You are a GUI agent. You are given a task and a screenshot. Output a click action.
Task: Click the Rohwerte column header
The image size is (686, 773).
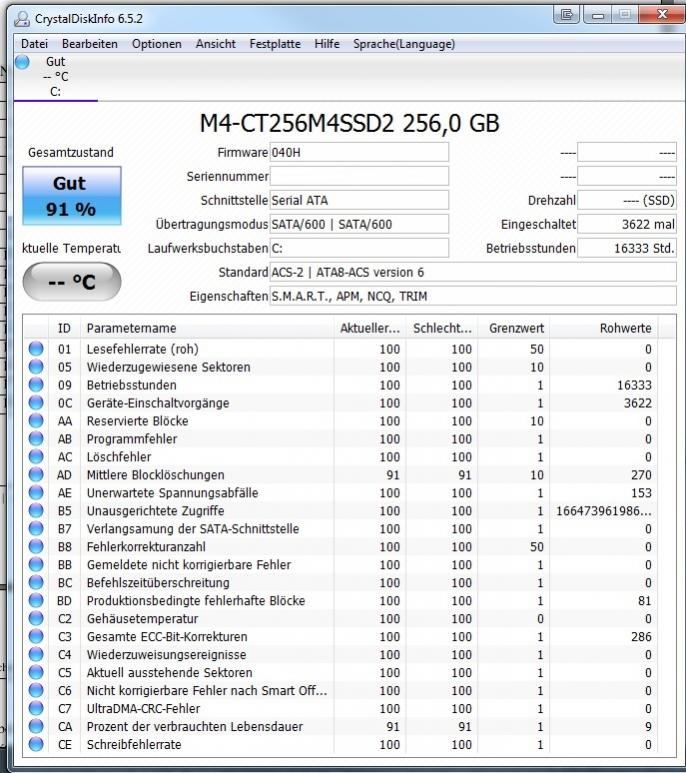tap(604, 328)
